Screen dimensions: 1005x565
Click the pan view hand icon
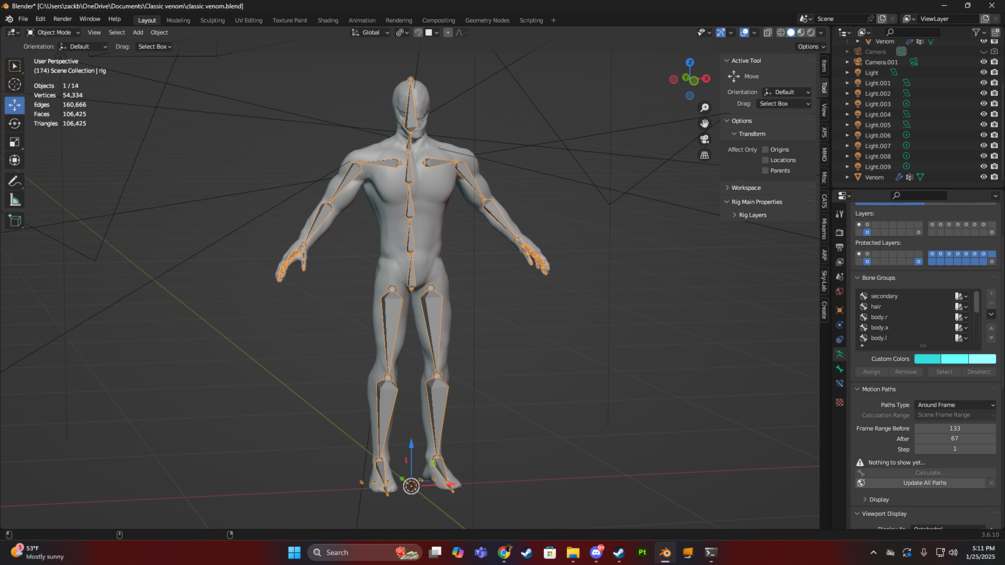704,124
